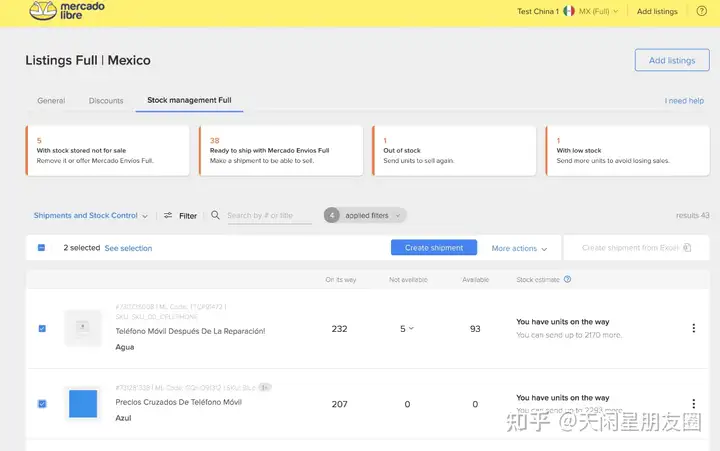Click the Mercado Libre logo
720x451 pixels.
pos(67,10)
